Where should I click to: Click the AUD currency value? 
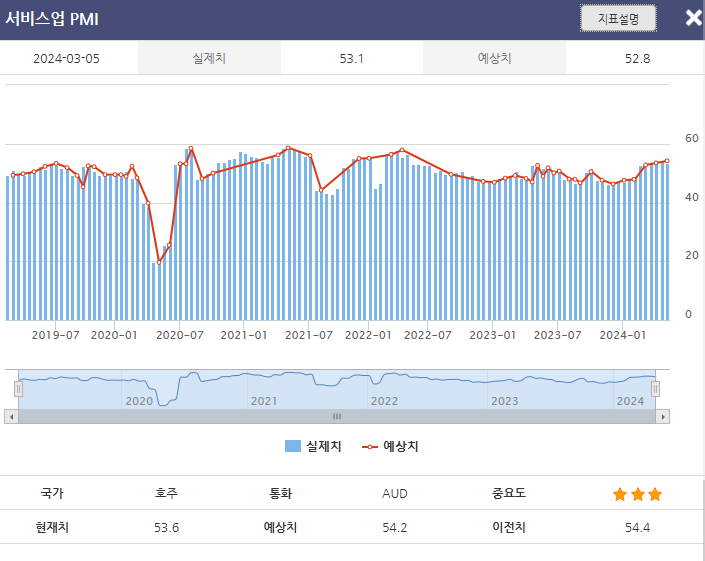(395, 494)
